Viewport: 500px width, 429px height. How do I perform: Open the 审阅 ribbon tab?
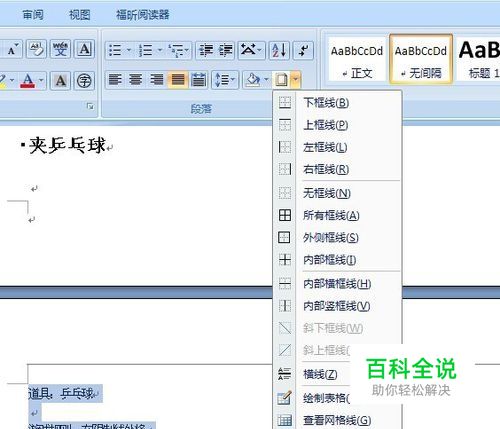(33, 15)
